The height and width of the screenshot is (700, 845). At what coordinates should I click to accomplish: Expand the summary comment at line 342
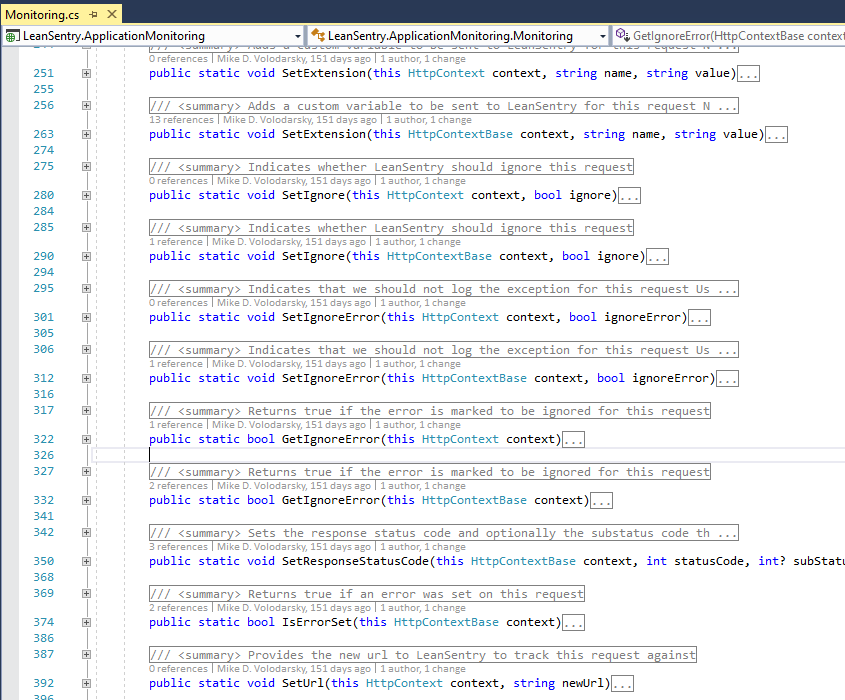(86, 532)
